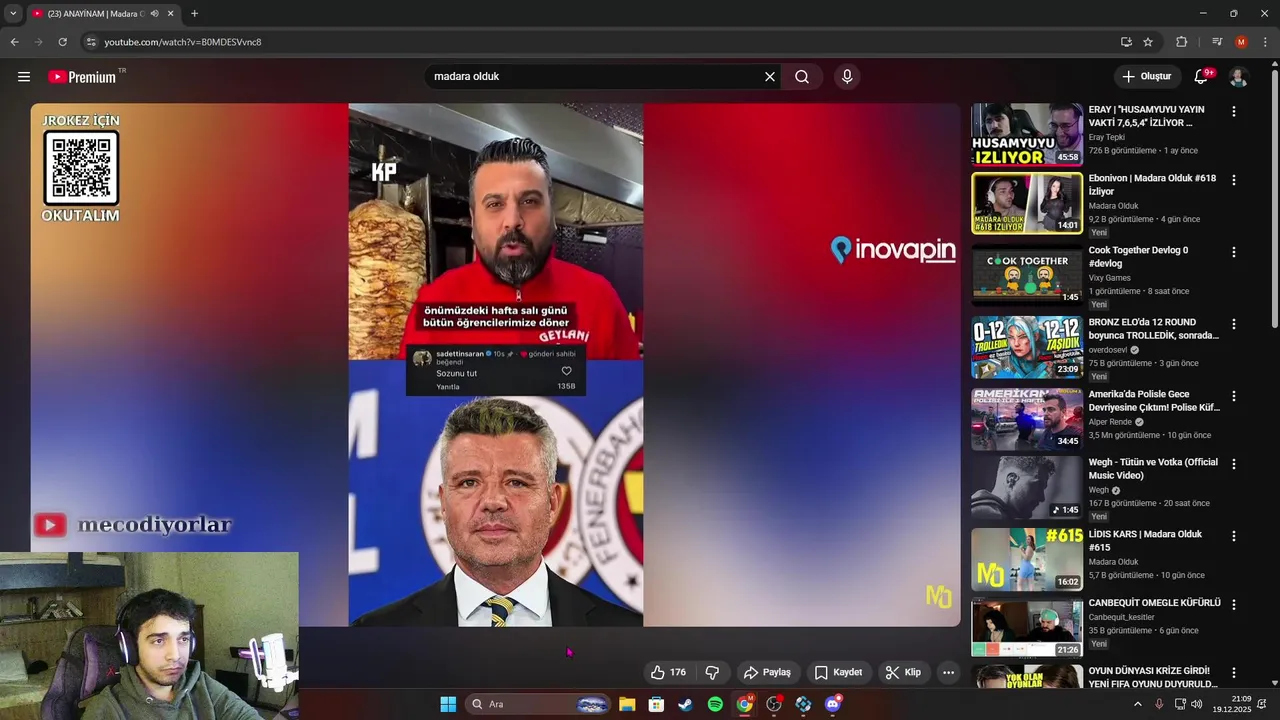Open options for ERAY HUSAMYUYU video

pyautogui.click(x=1233, y=112)
